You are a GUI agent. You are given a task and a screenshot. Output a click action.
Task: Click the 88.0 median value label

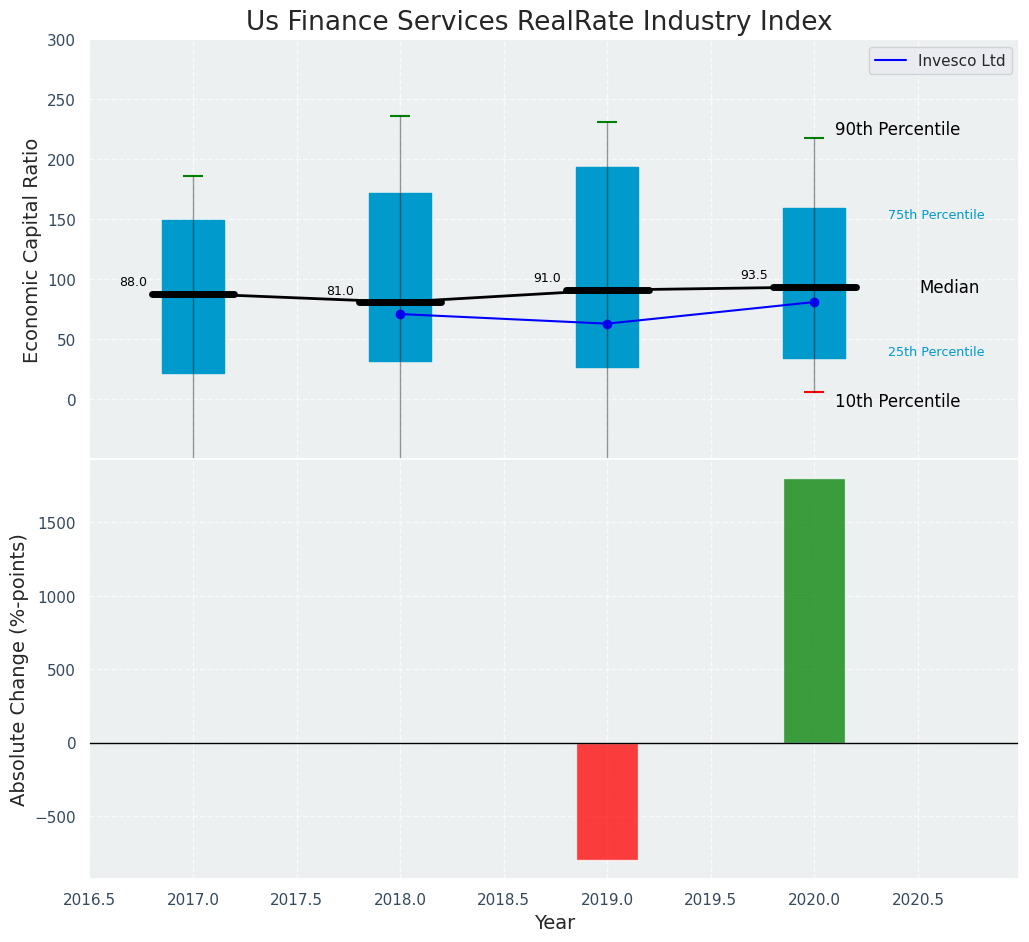(133, 283)
